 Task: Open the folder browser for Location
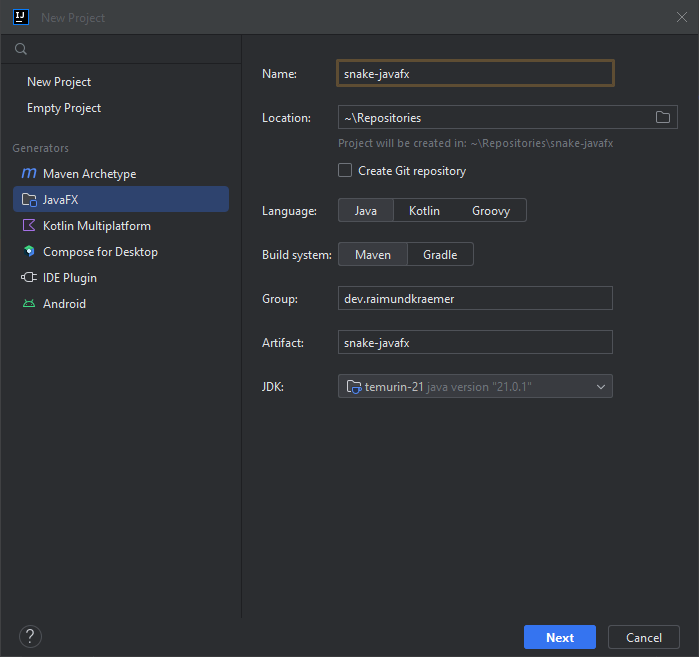pos(662,118)
